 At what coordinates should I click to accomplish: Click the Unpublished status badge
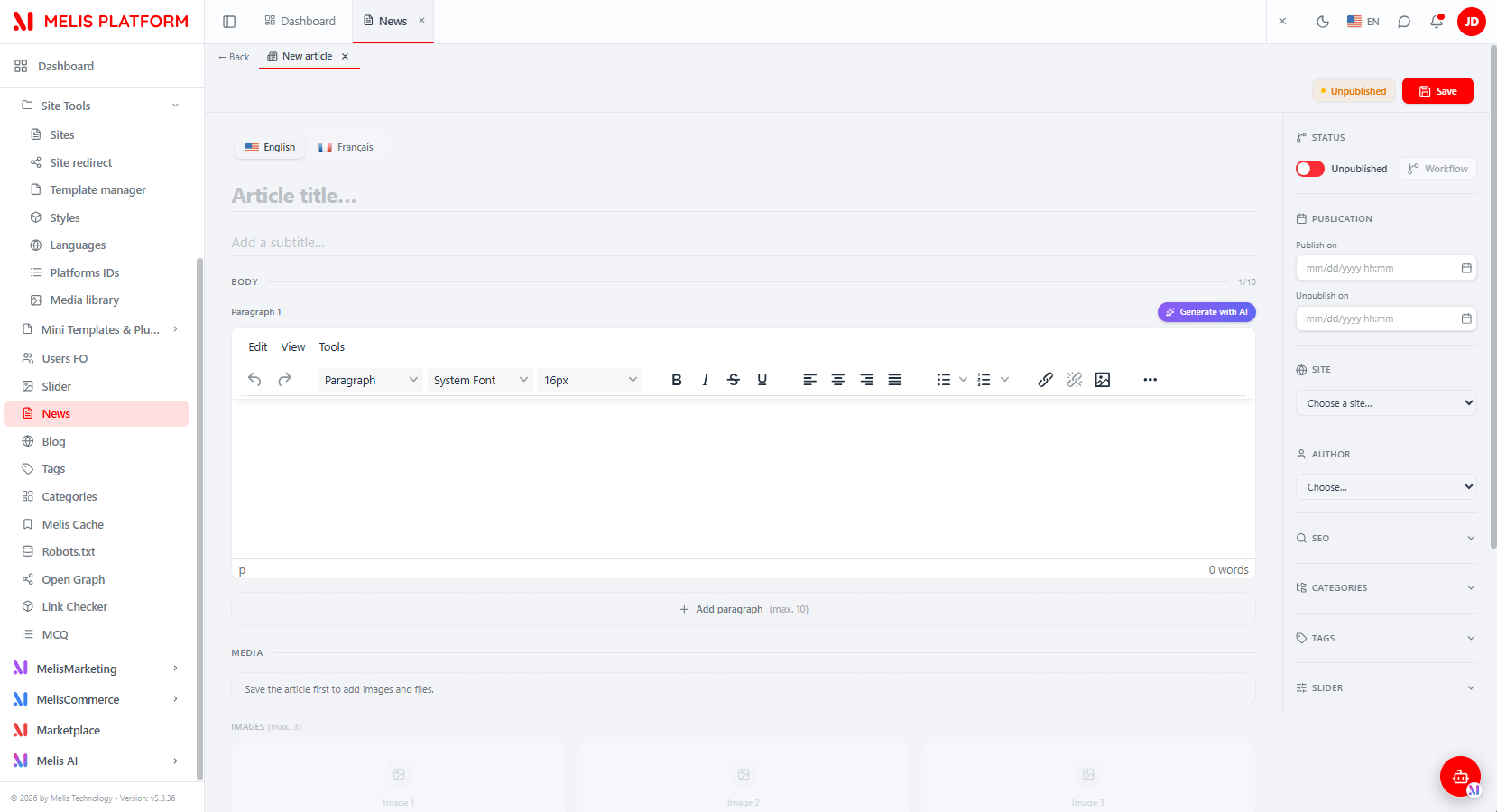[x=1354, y=91]
